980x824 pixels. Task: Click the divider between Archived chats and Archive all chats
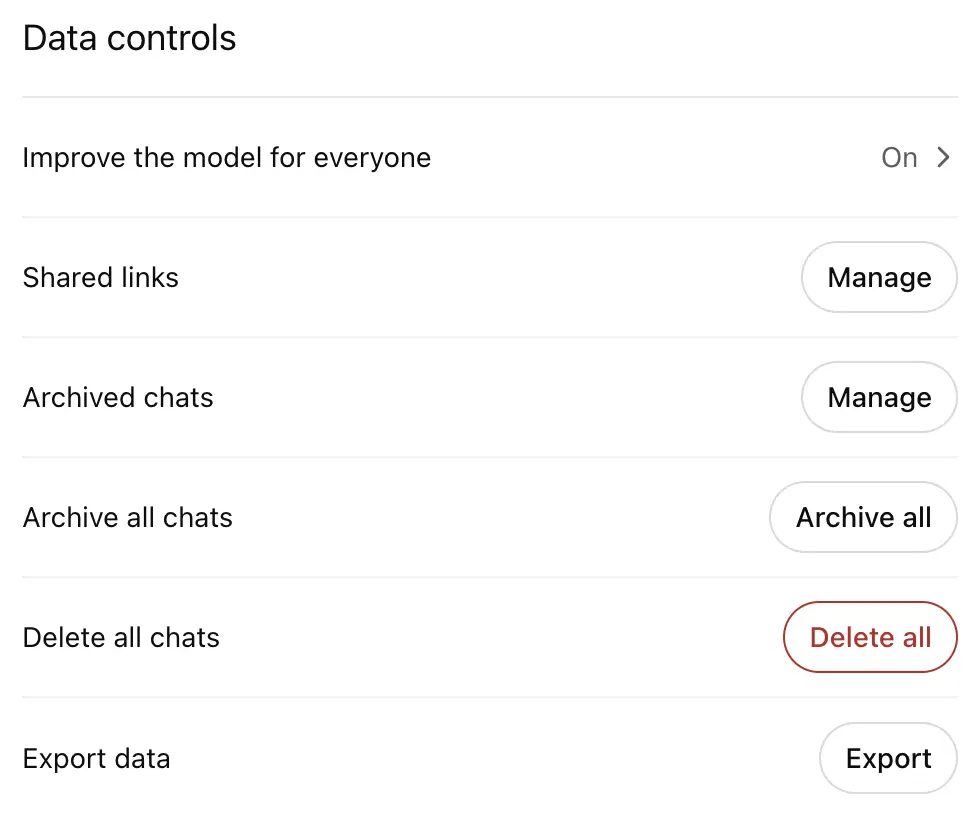point(489,457)
